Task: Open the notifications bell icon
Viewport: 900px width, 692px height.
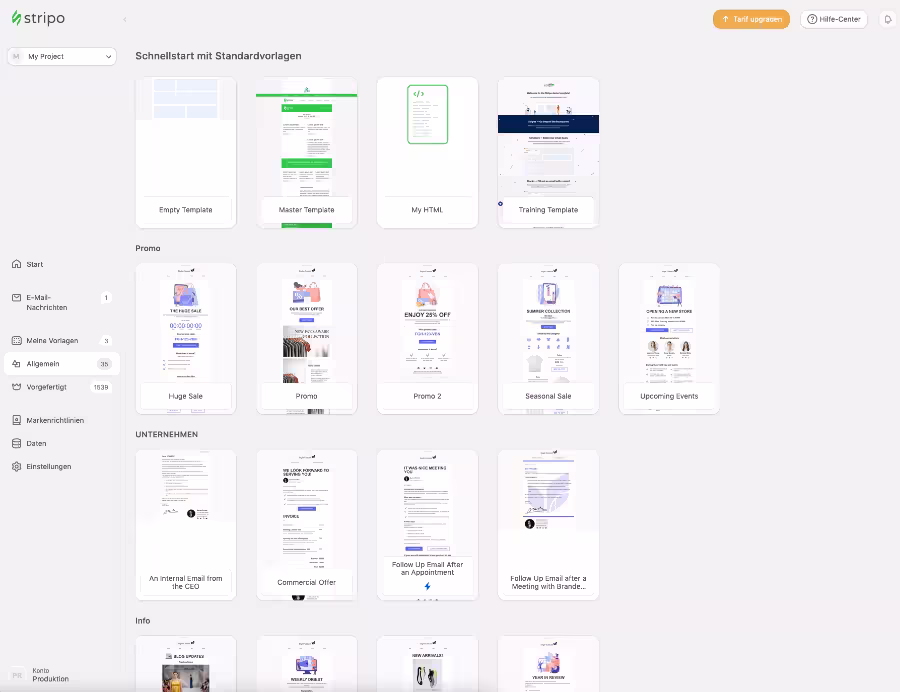Action: point(887,20)
